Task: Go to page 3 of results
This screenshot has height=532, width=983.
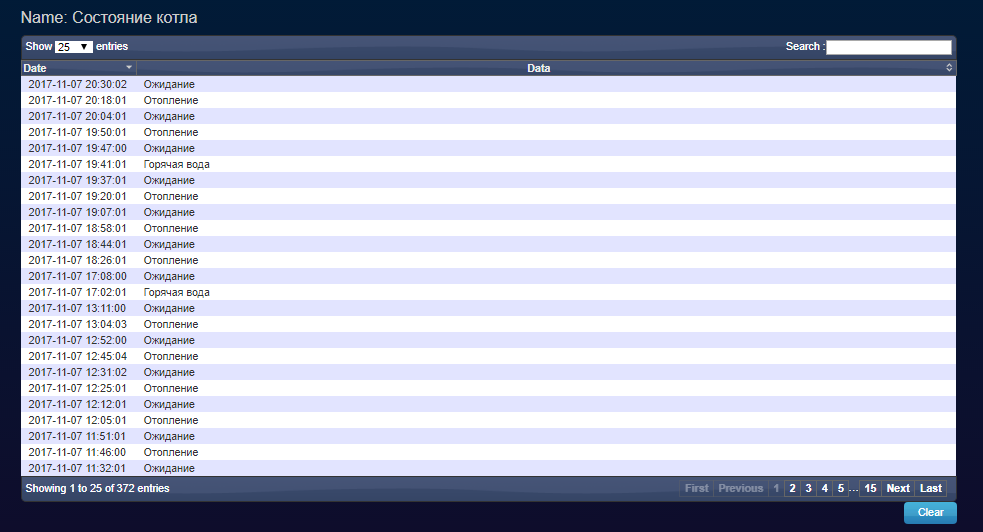Action: 809,488
